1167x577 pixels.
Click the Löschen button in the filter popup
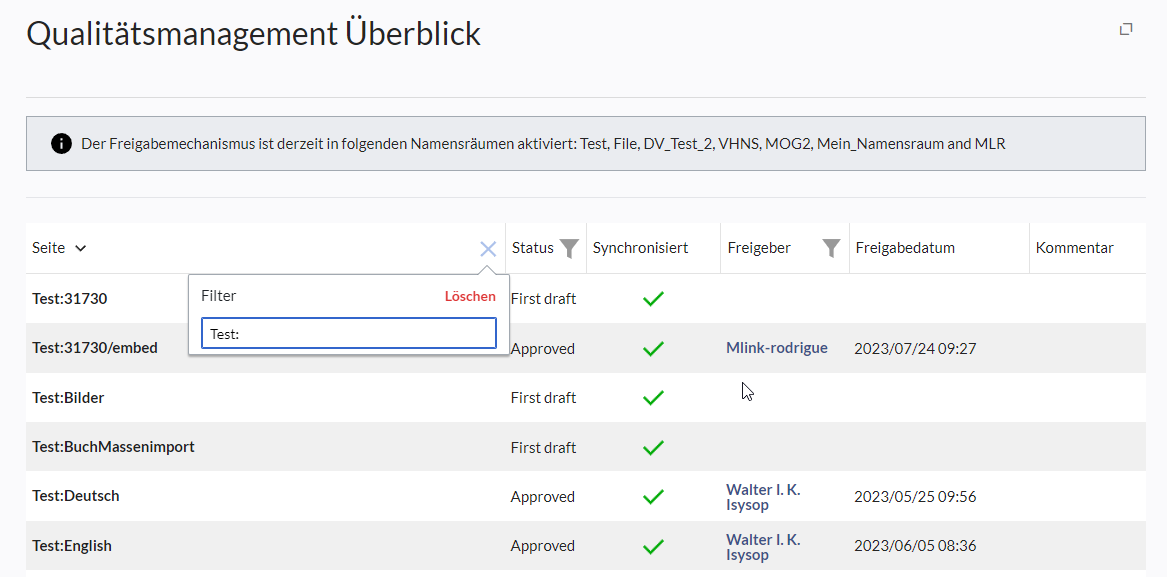coord(470,297)
